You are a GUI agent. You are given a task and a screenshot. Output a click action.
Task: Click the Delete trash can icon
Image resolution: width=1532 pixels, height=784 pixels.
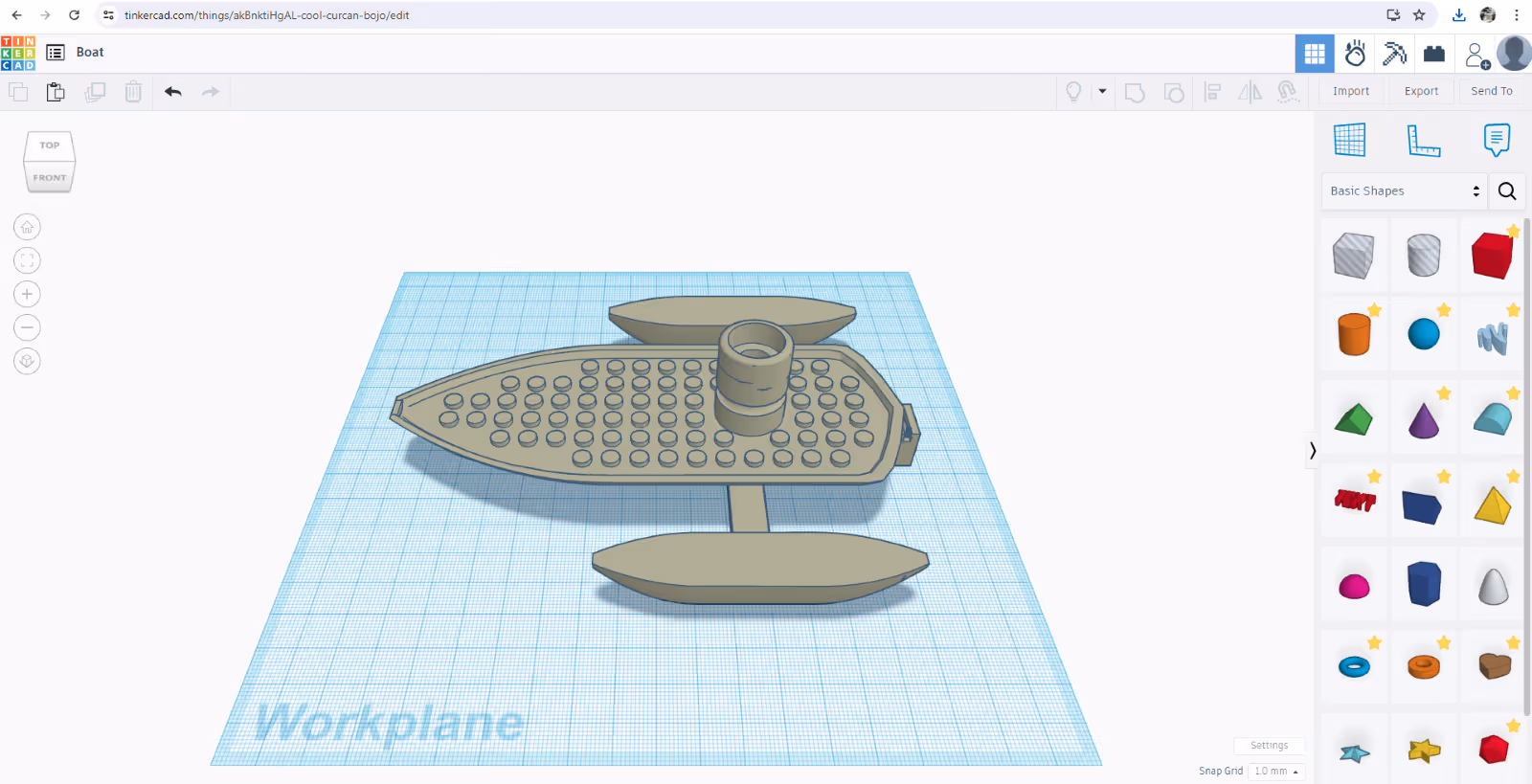click(x=133, y=92)
